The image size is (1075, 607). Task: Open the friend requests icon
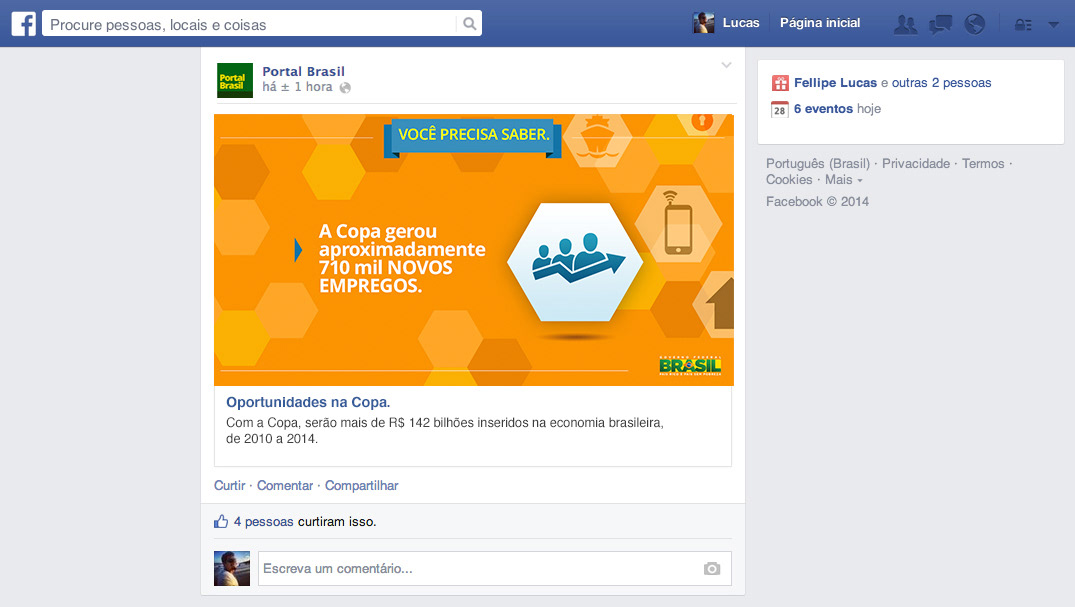click(906, 24)
